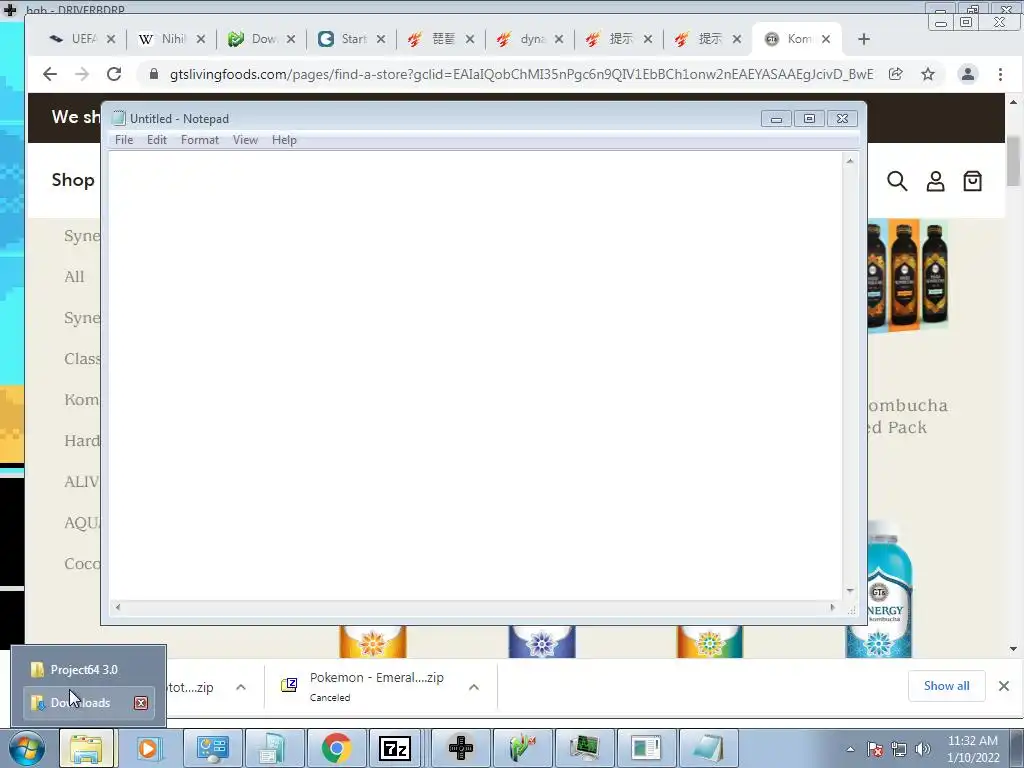Click Show all downloads
Screen dimensions: 1024x768
pyautogui.click(x=946, y=686)
